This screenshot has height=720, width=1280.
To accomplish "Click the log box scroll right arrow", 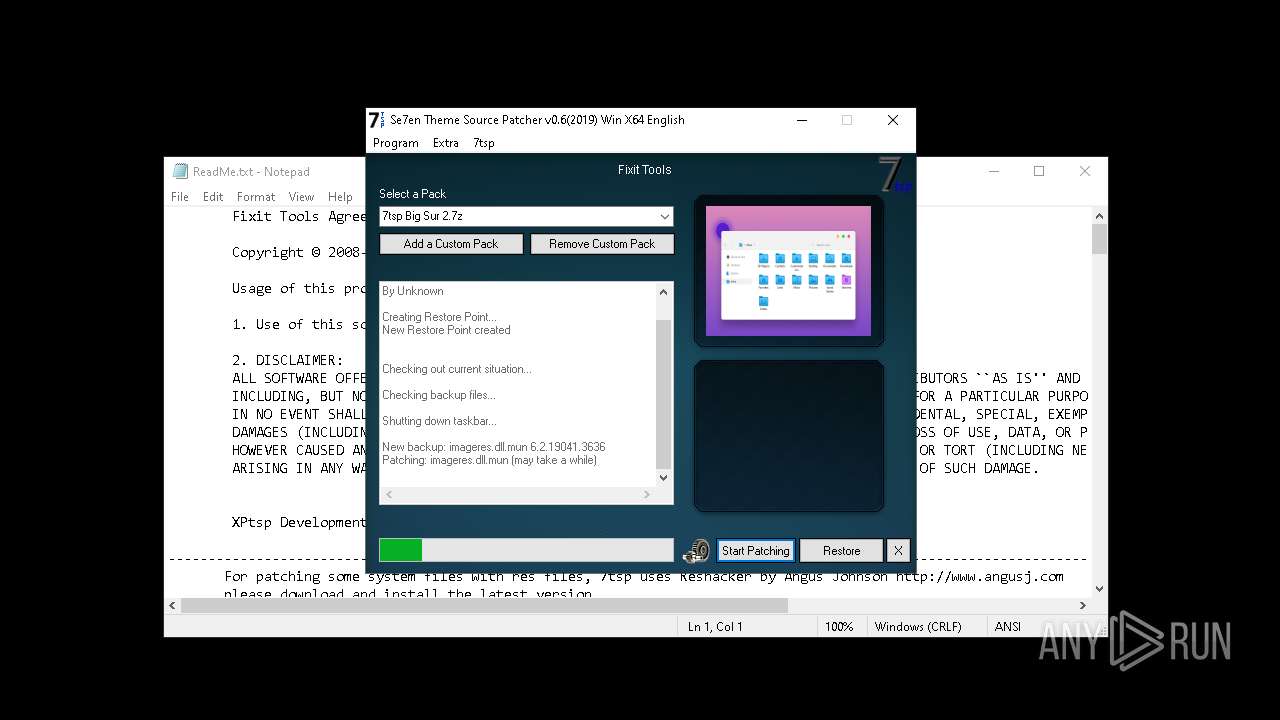I will click(647, 495).
